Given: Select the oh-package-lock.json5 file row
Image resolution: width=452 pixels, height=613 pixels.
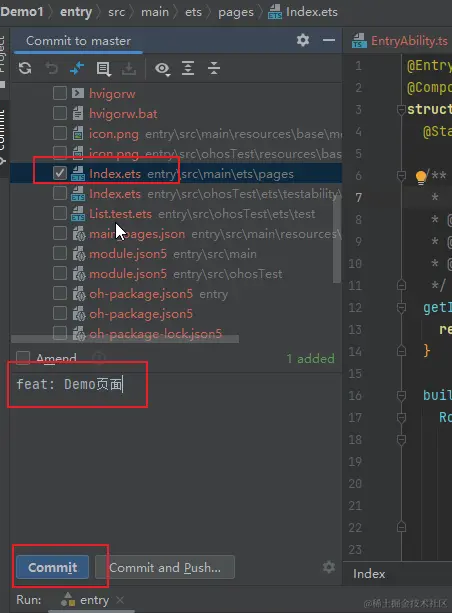Looking at the screenshot, I should point(176,333).
